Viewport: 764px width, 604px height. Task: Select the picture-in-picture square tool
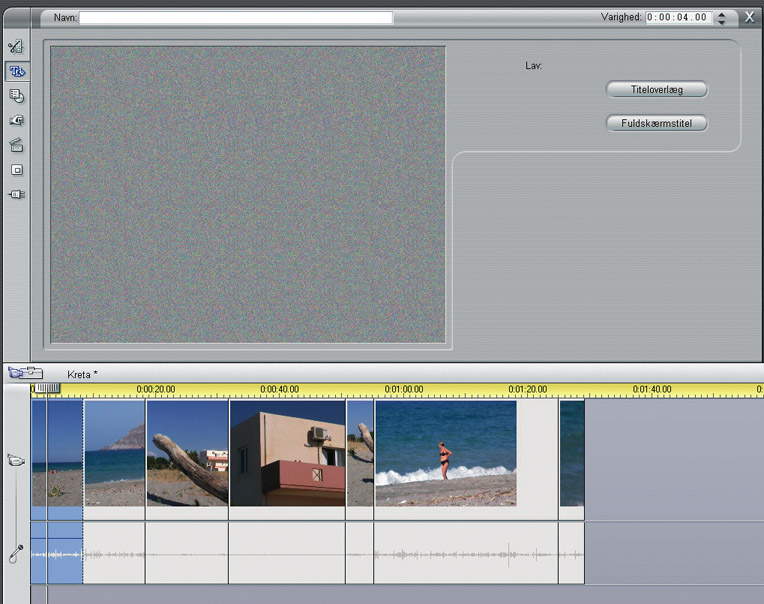tap(16, 170)
